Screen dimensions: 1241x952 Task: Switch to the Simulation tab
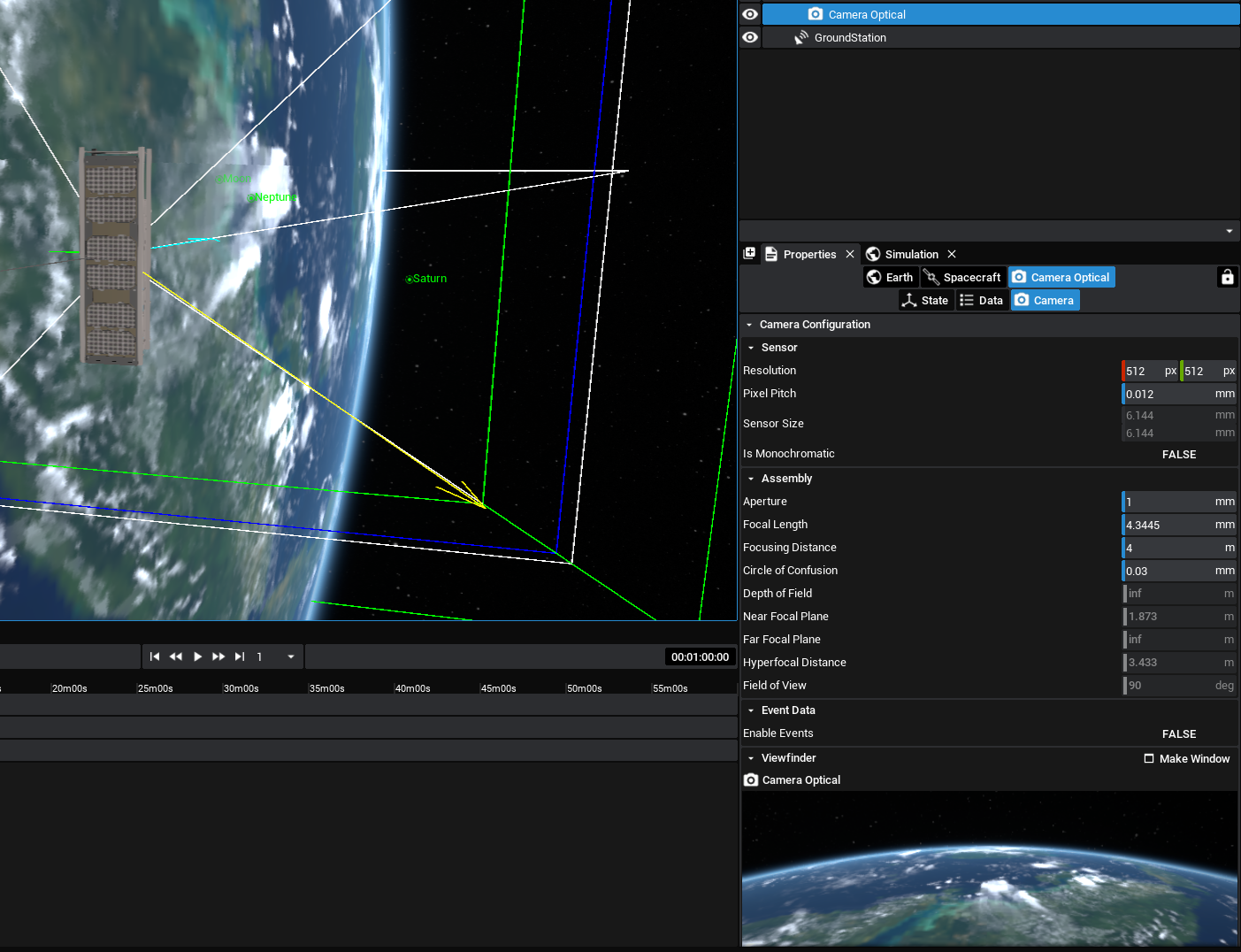tap(910, 254)
